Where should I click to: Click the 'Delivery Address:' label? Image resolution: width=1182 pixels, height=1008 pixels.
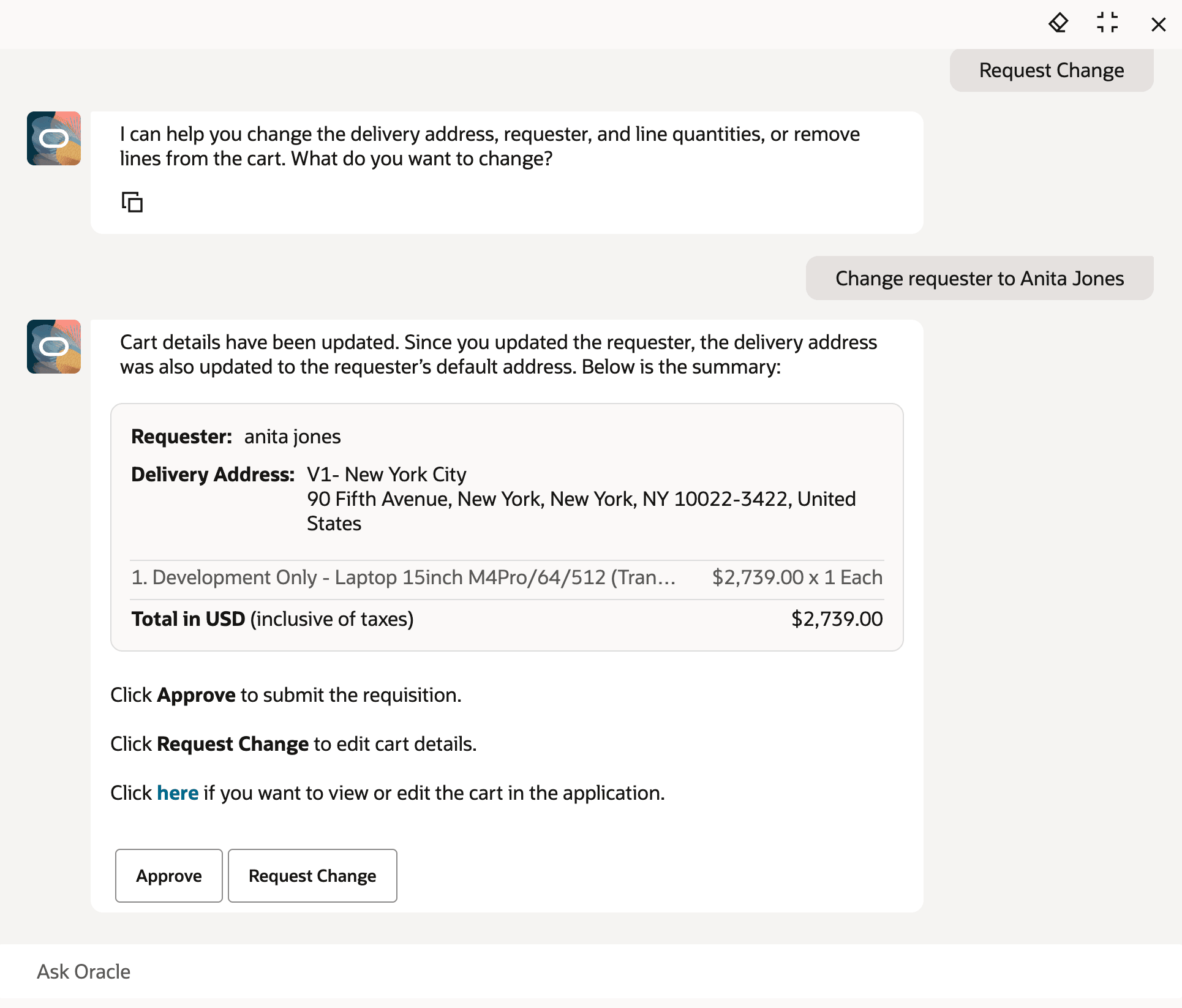click(213, 475)
